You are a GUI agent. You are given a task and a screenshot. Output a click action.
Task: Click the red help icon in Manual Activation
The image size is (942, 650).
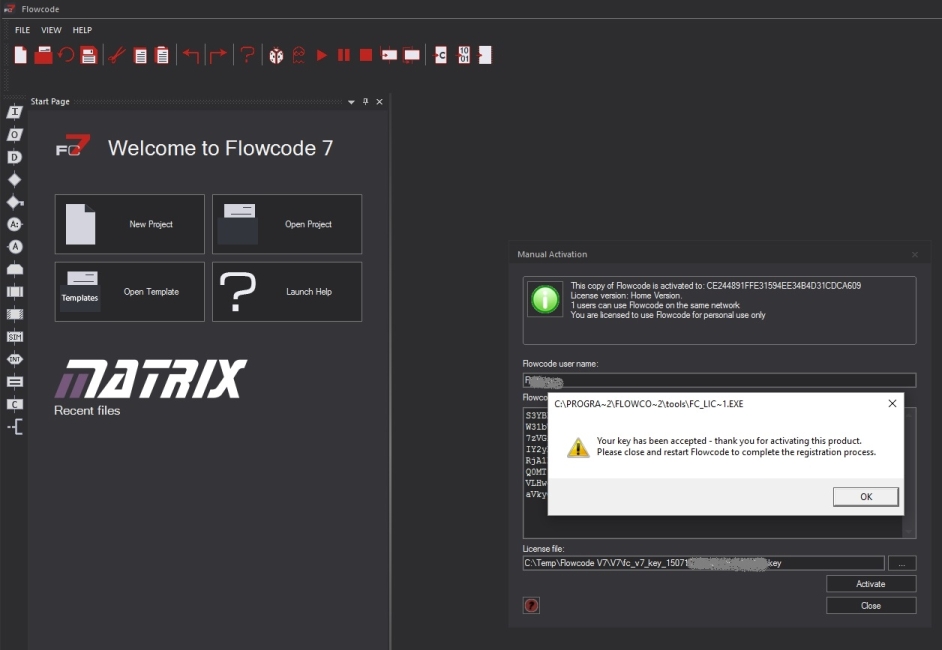coord(531,606)
